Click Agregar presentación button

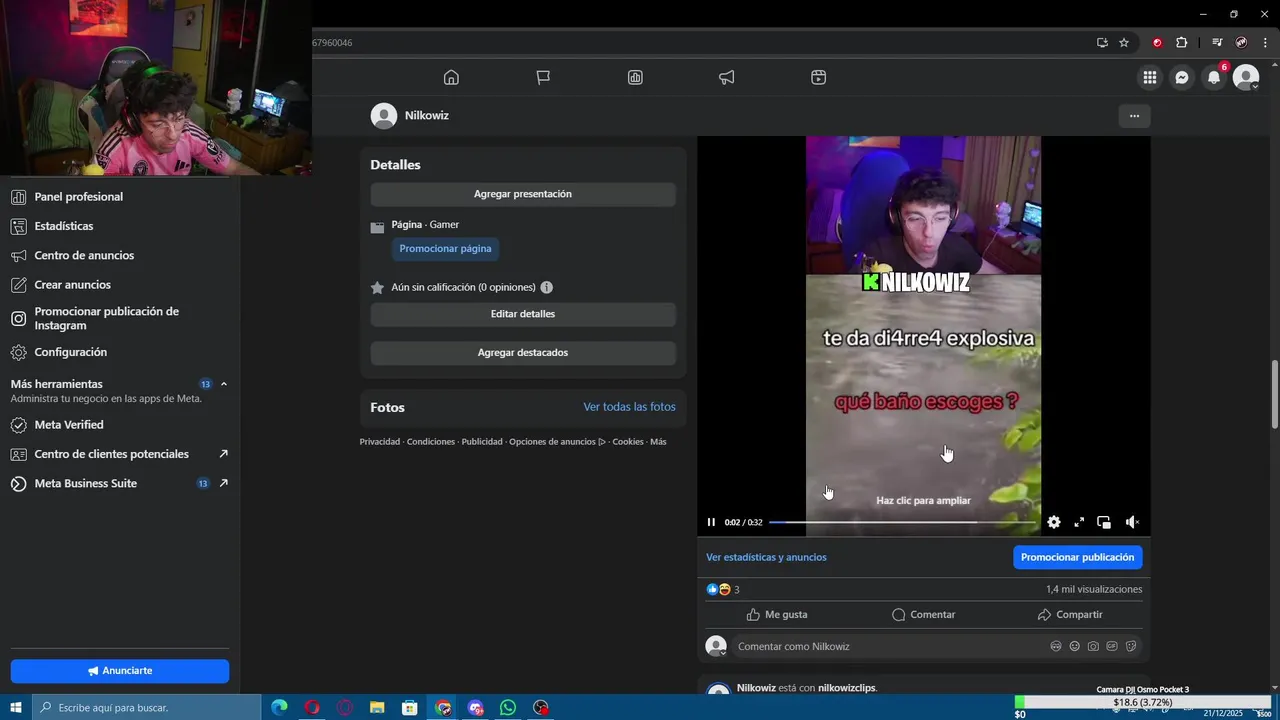coord(523,194)
